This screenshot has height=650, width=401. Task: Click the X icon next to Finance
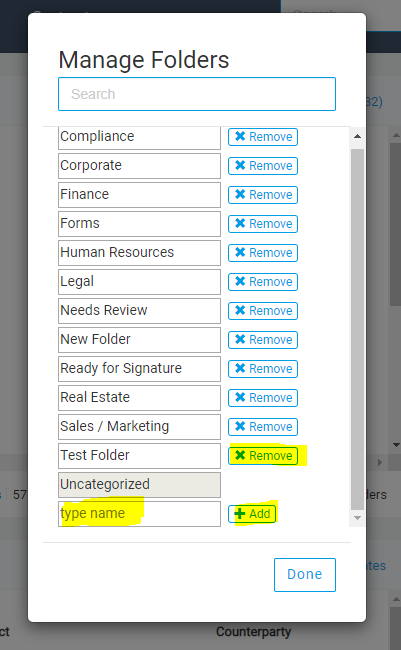pos(240,194)
